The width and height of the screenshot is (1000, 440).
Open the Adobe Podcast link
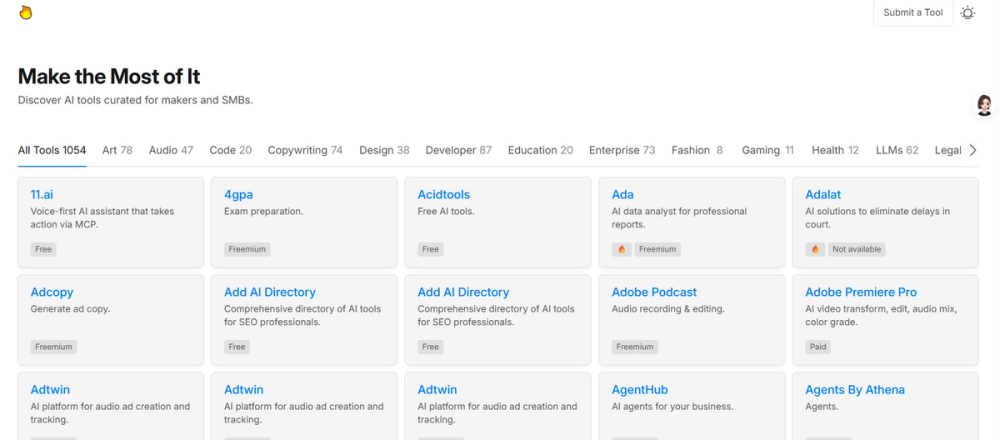pos(654,292)
